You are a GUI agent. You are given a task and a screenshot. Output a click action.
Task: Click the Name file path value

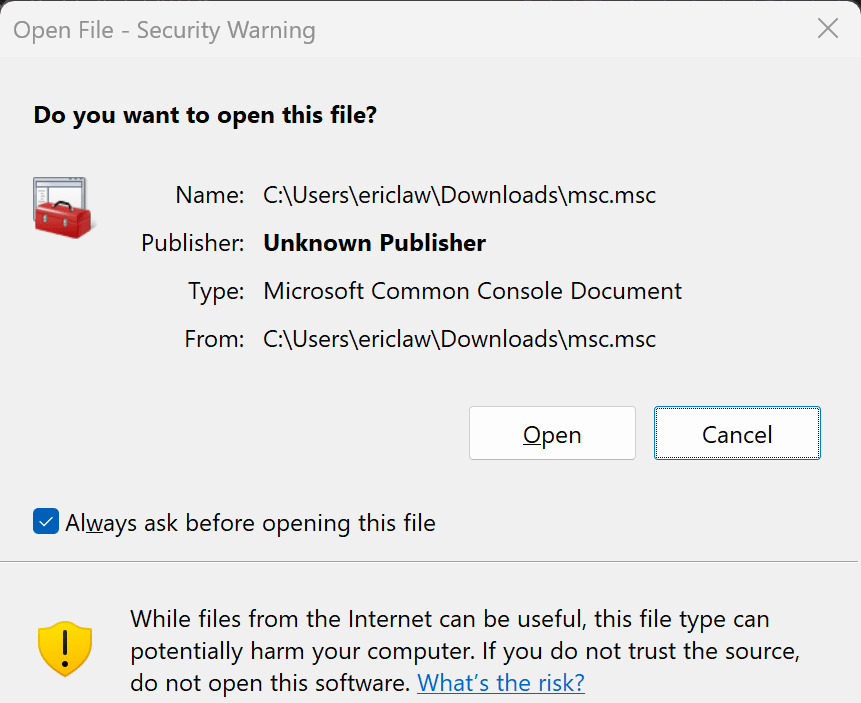(460, 195)
